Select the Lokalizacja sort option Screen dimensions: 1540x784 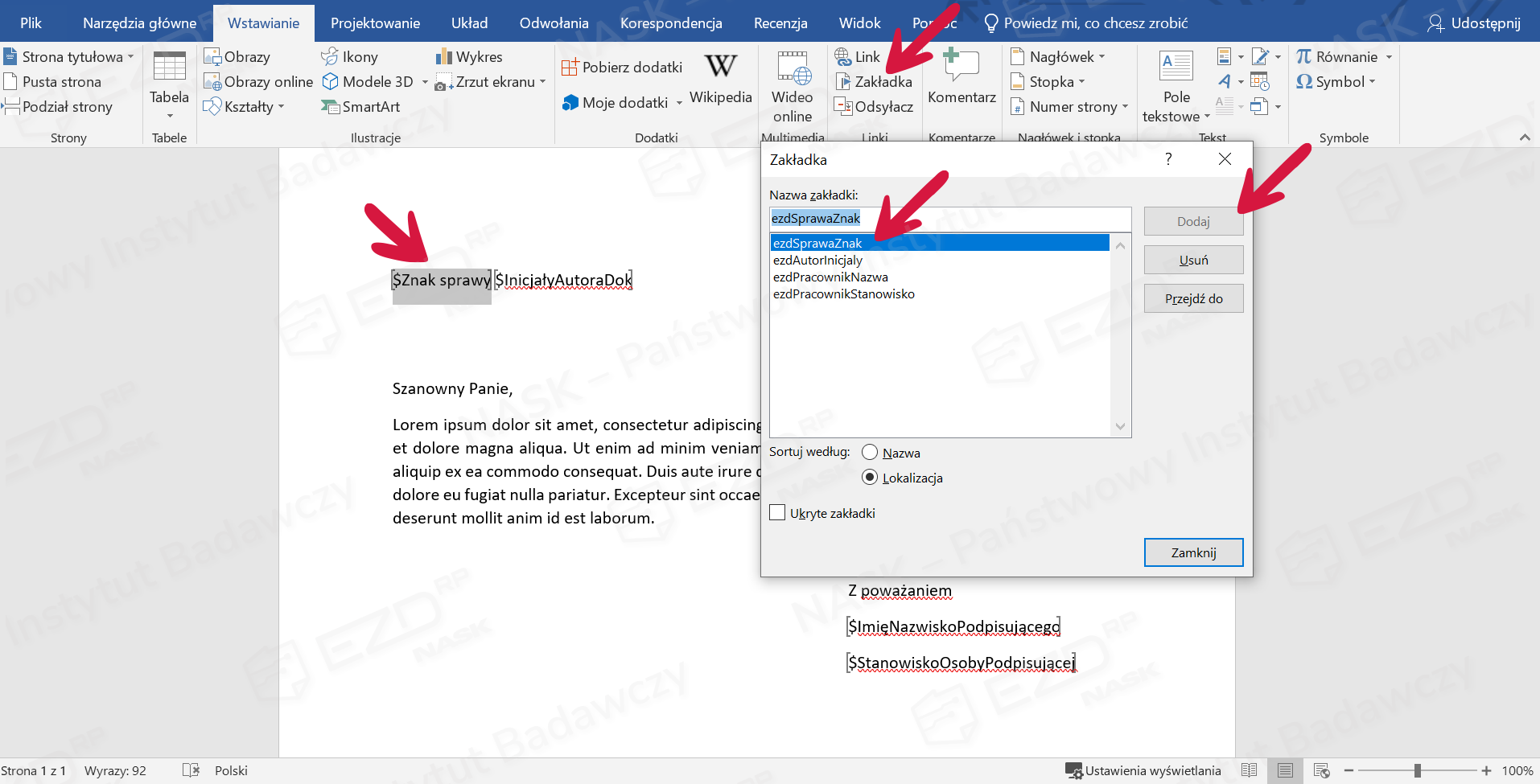tap(870, 478)
